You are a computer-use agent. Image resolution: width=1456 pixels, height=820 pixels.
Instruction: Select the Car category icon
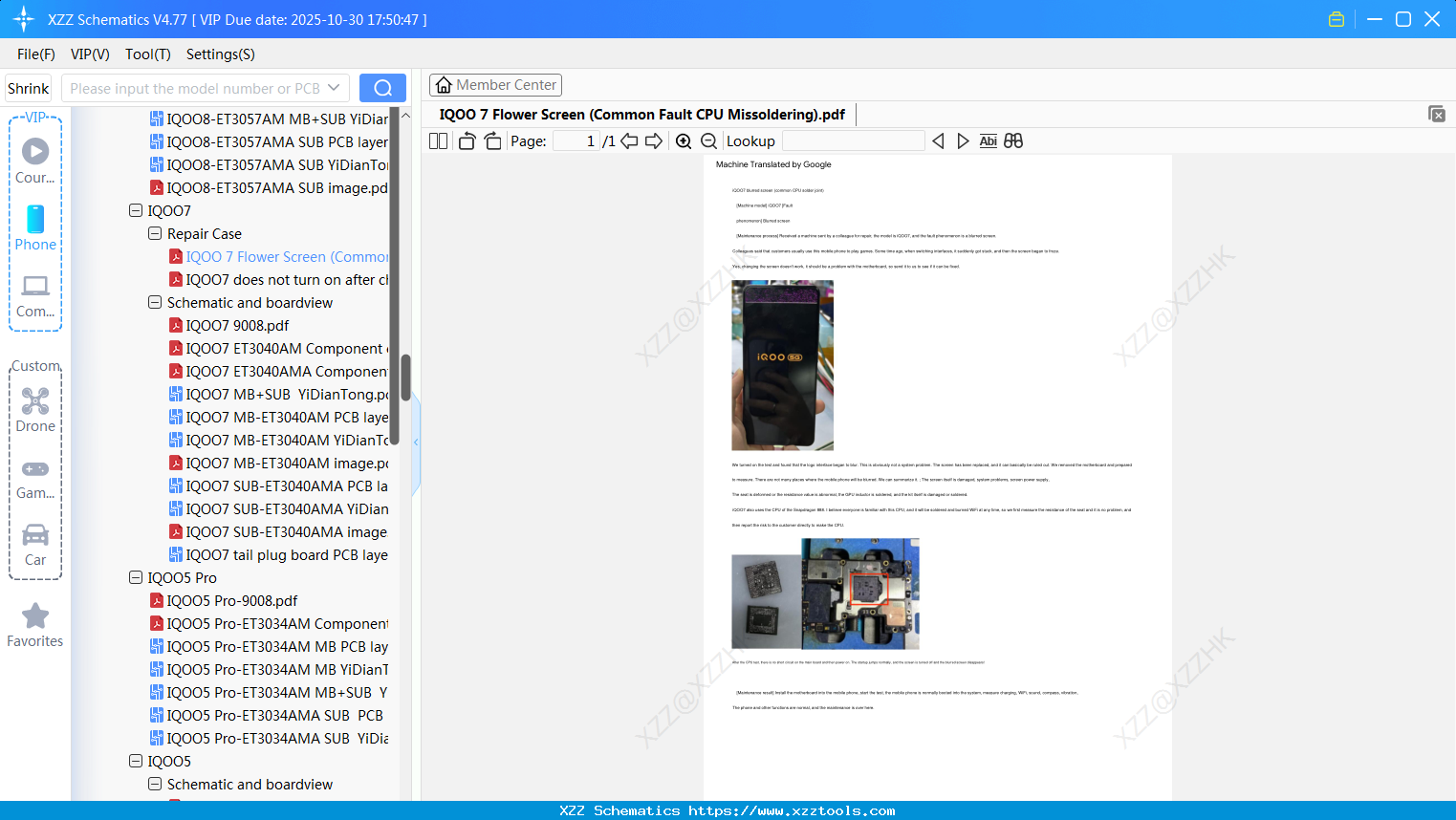point(35,545)
